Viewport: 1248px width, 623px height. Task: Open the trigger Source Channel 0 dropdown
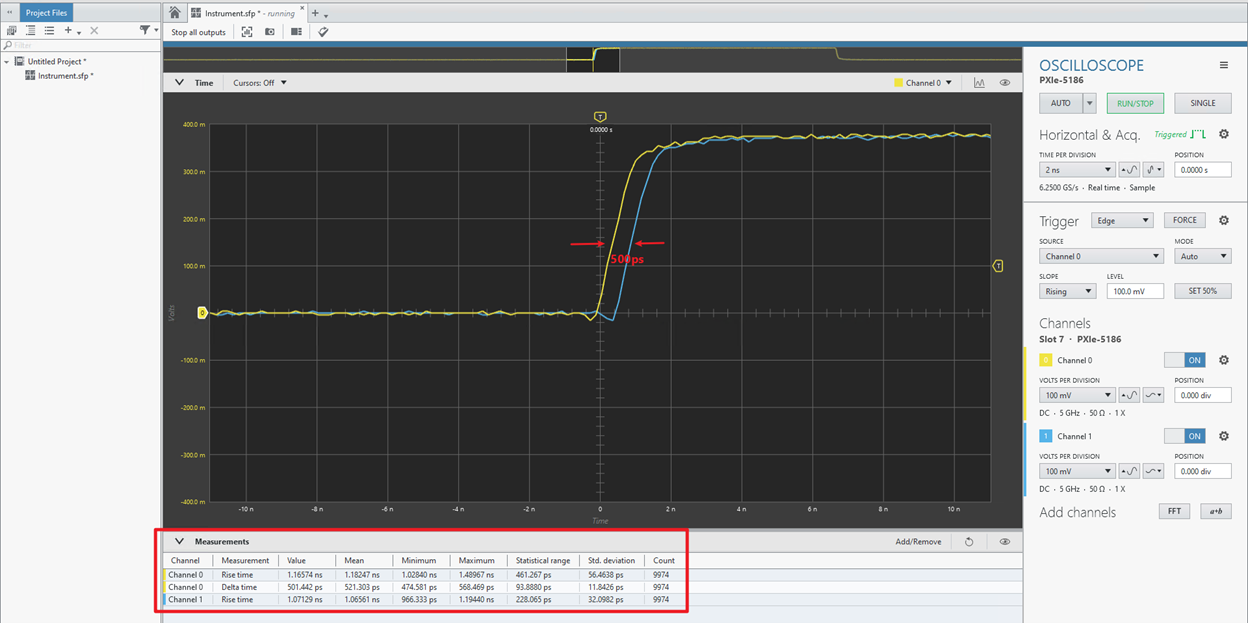pos(1102,256)
